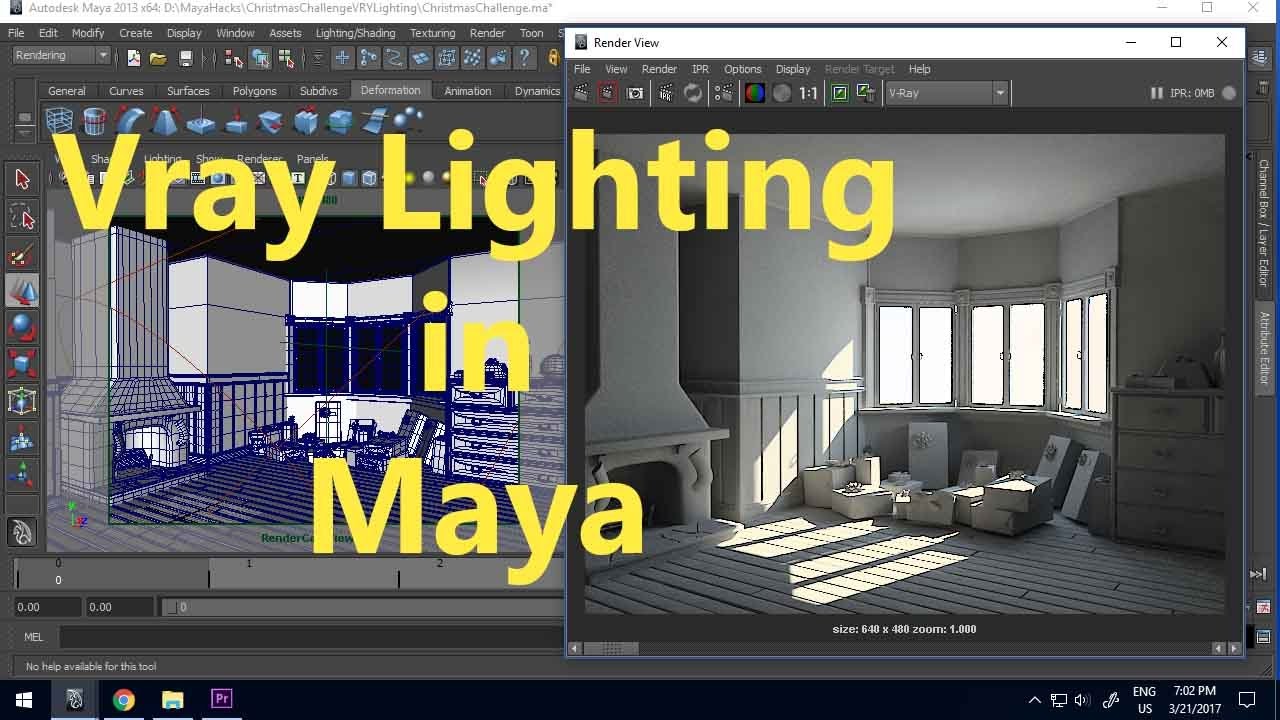Open the IPR menu in Render View
Image resolution: width=1280 pixels, height=720 pixels.
700,69
